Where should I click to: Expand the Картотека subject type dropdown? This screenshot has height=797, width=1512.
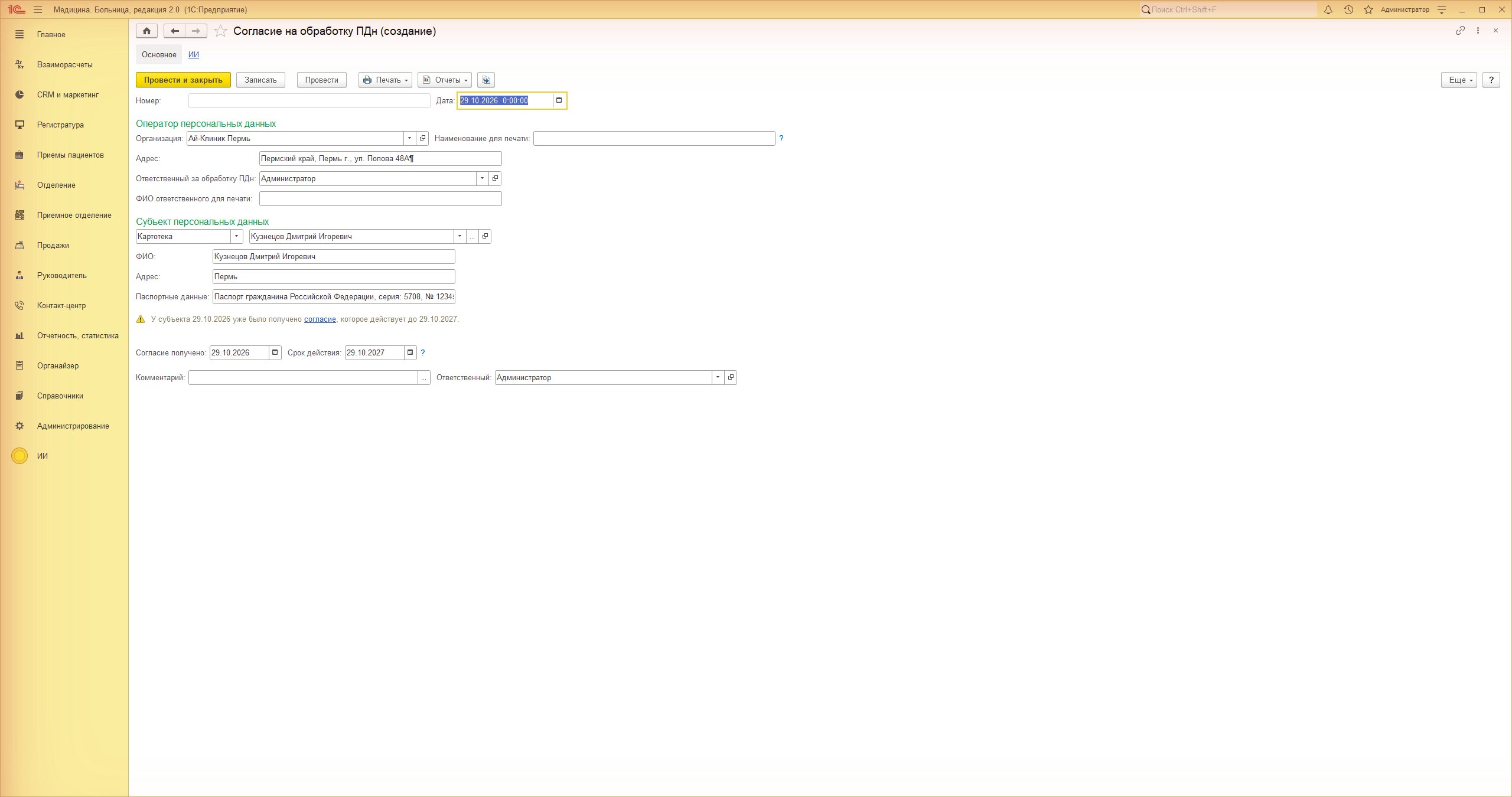tap(237, 236)
